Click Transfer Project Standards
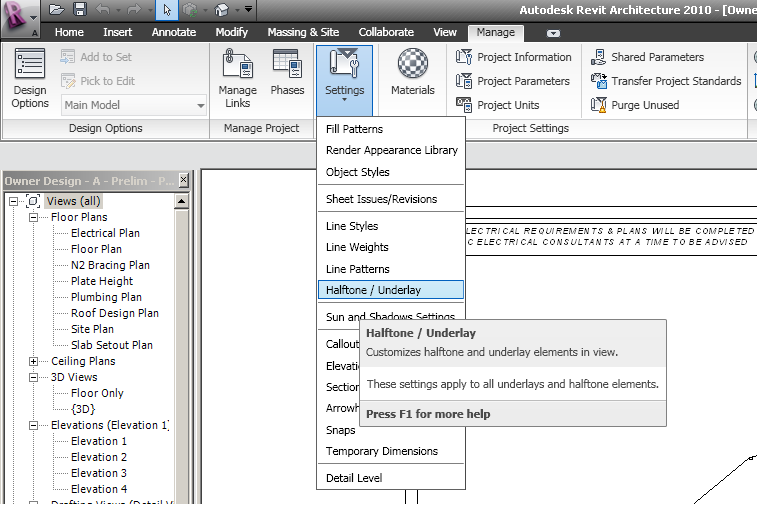Screen dimensions: 757x505 (666, 81)
